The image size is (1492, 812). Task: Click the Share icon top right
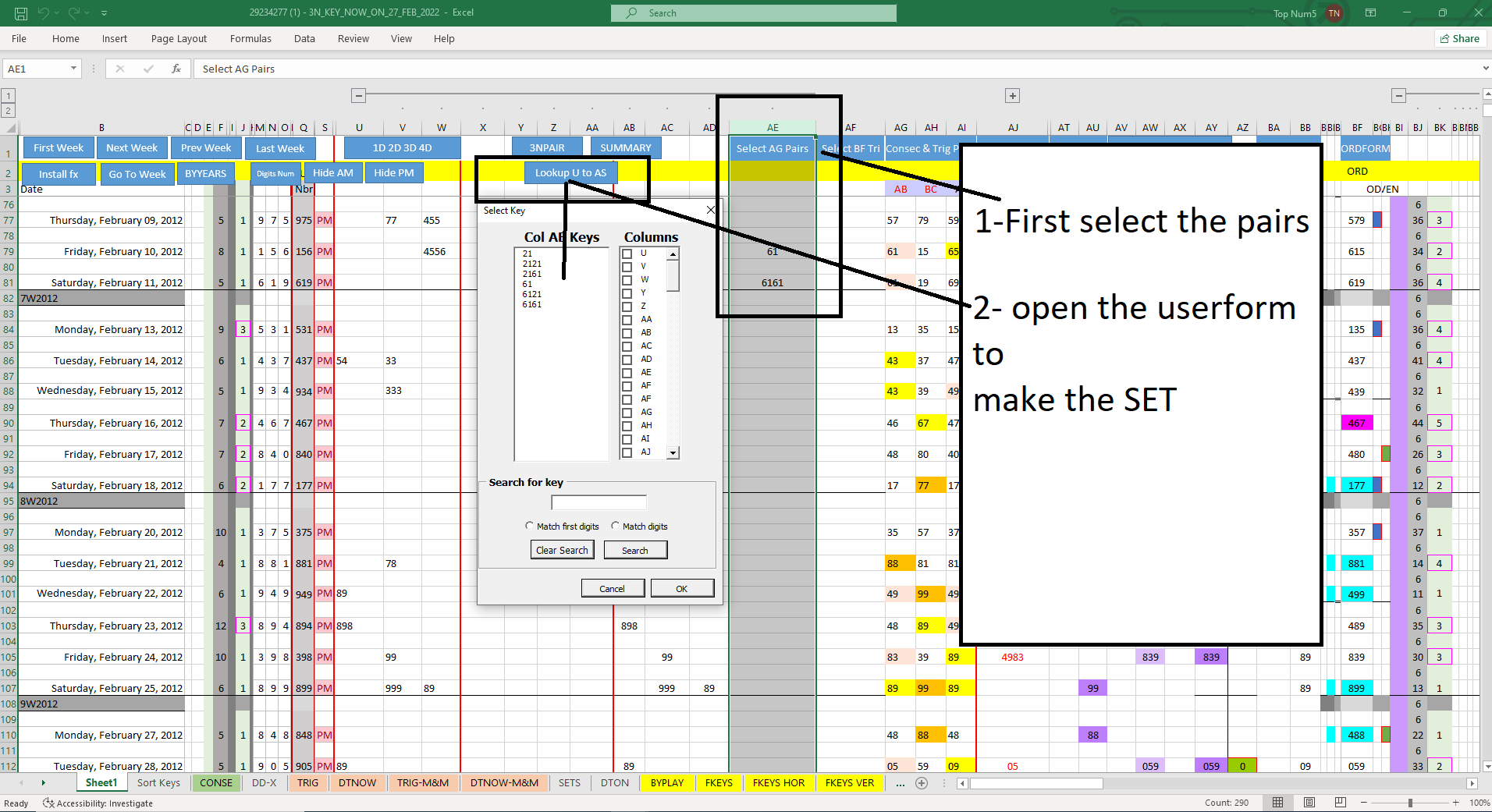(x=1459, y=38)
